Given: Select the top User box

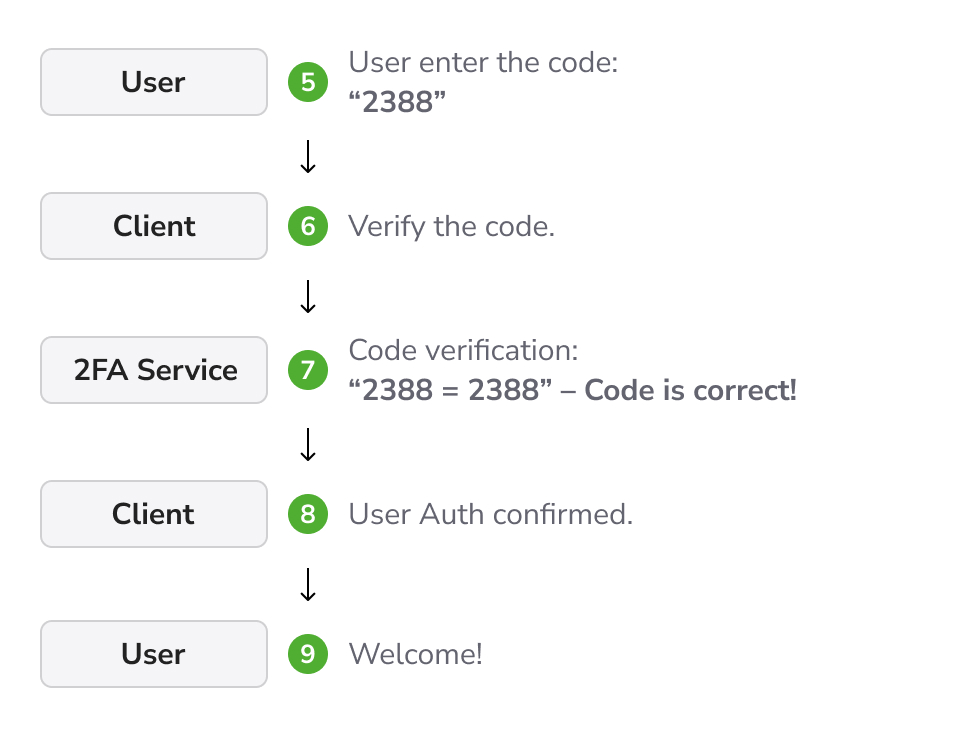Looking at the screenshot, I should (x=154, y=82).
